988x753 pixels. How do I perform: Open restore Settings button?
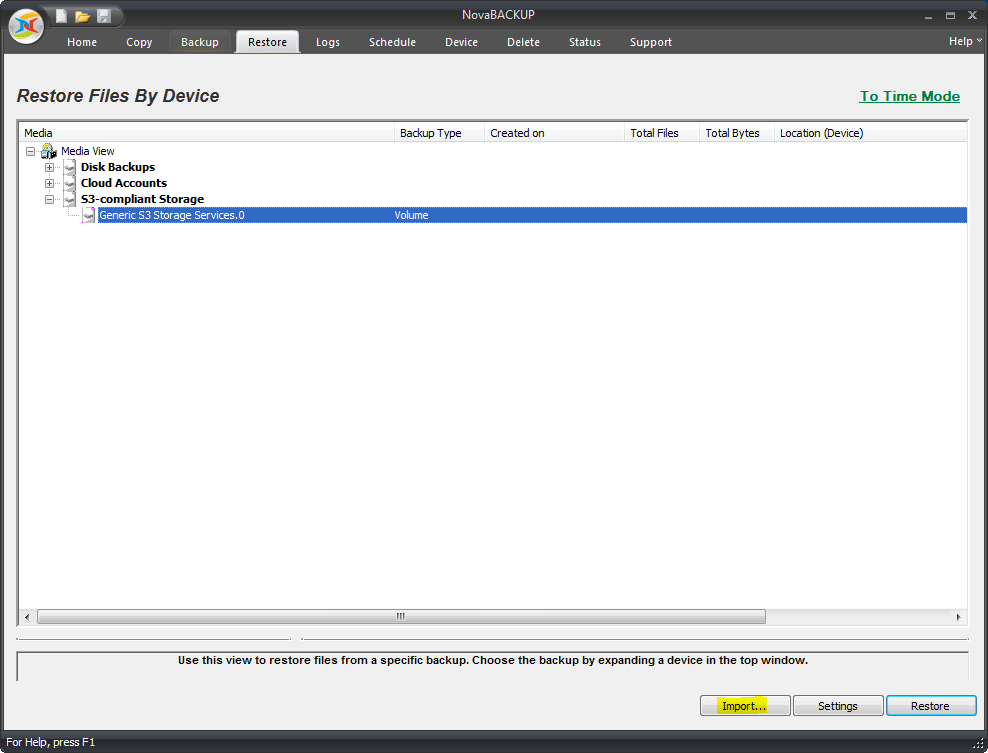click(x=838, y=706)
